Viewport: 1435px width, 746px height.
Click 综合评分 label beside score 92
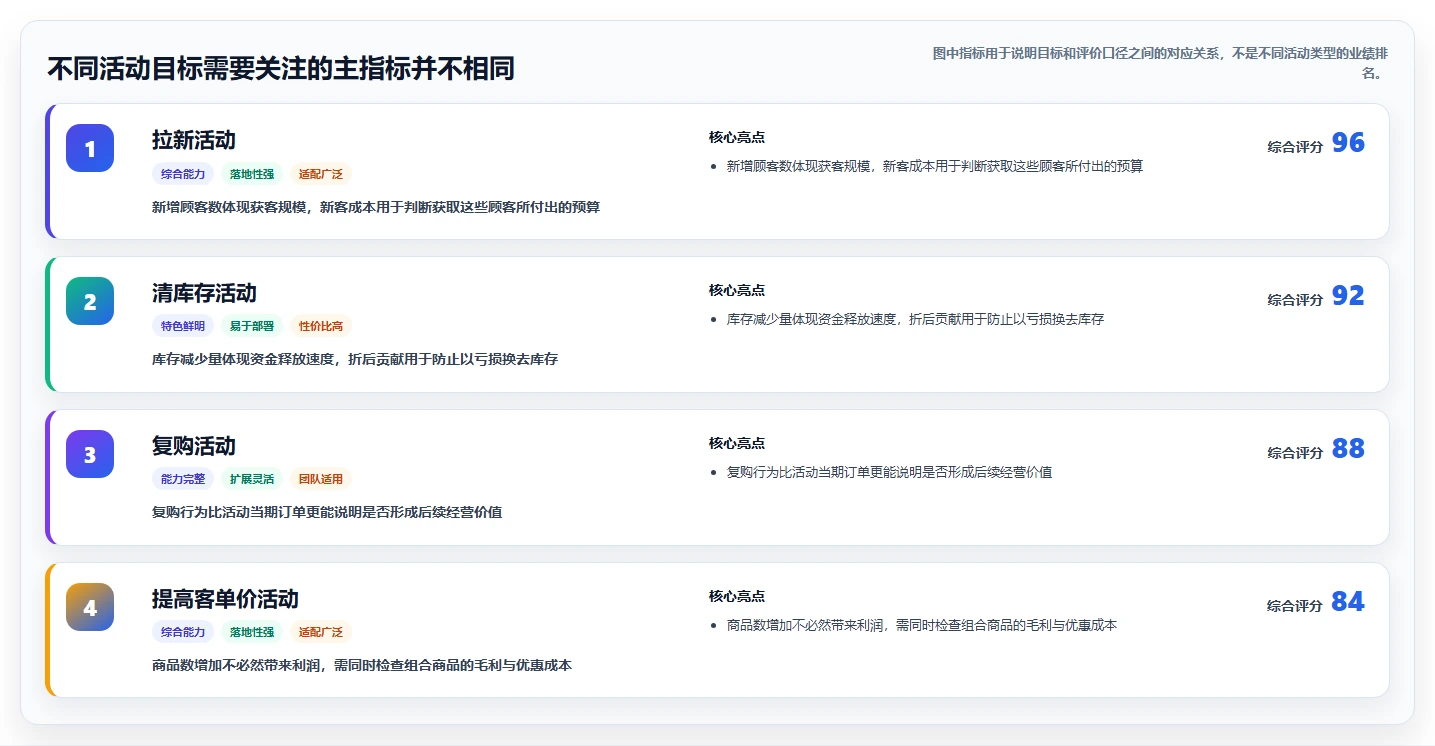pyautogui.click(x=1295, y=299)
